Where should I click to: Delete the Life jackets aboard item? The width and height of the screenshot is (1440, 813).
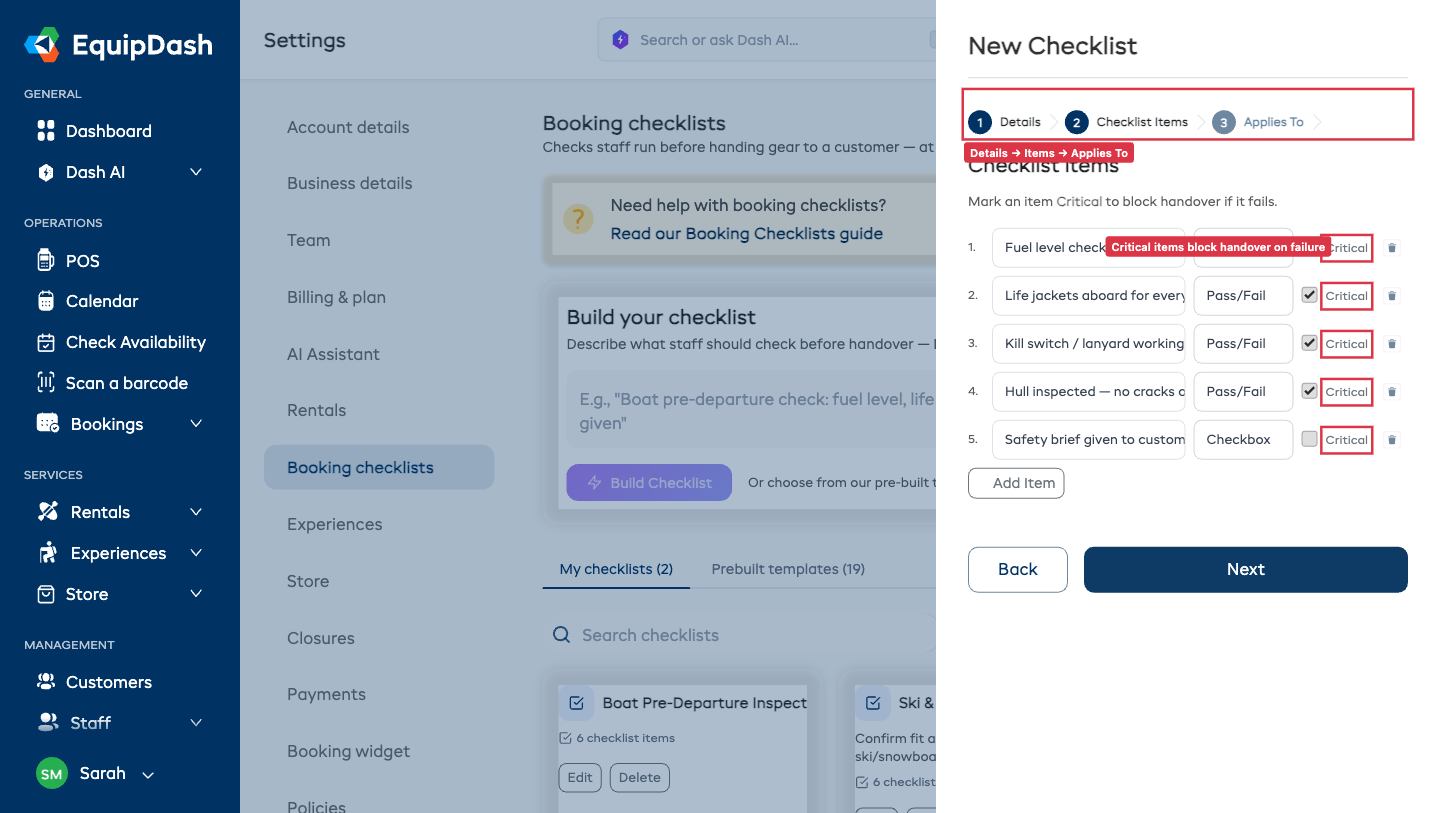[x=1392, y=296]
